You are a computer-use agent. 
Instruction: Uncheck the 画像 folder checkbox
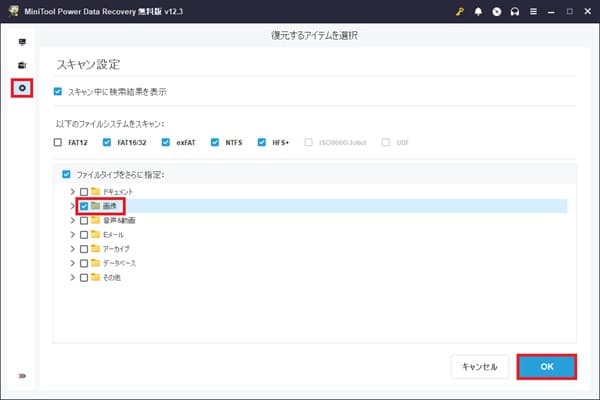84,206
